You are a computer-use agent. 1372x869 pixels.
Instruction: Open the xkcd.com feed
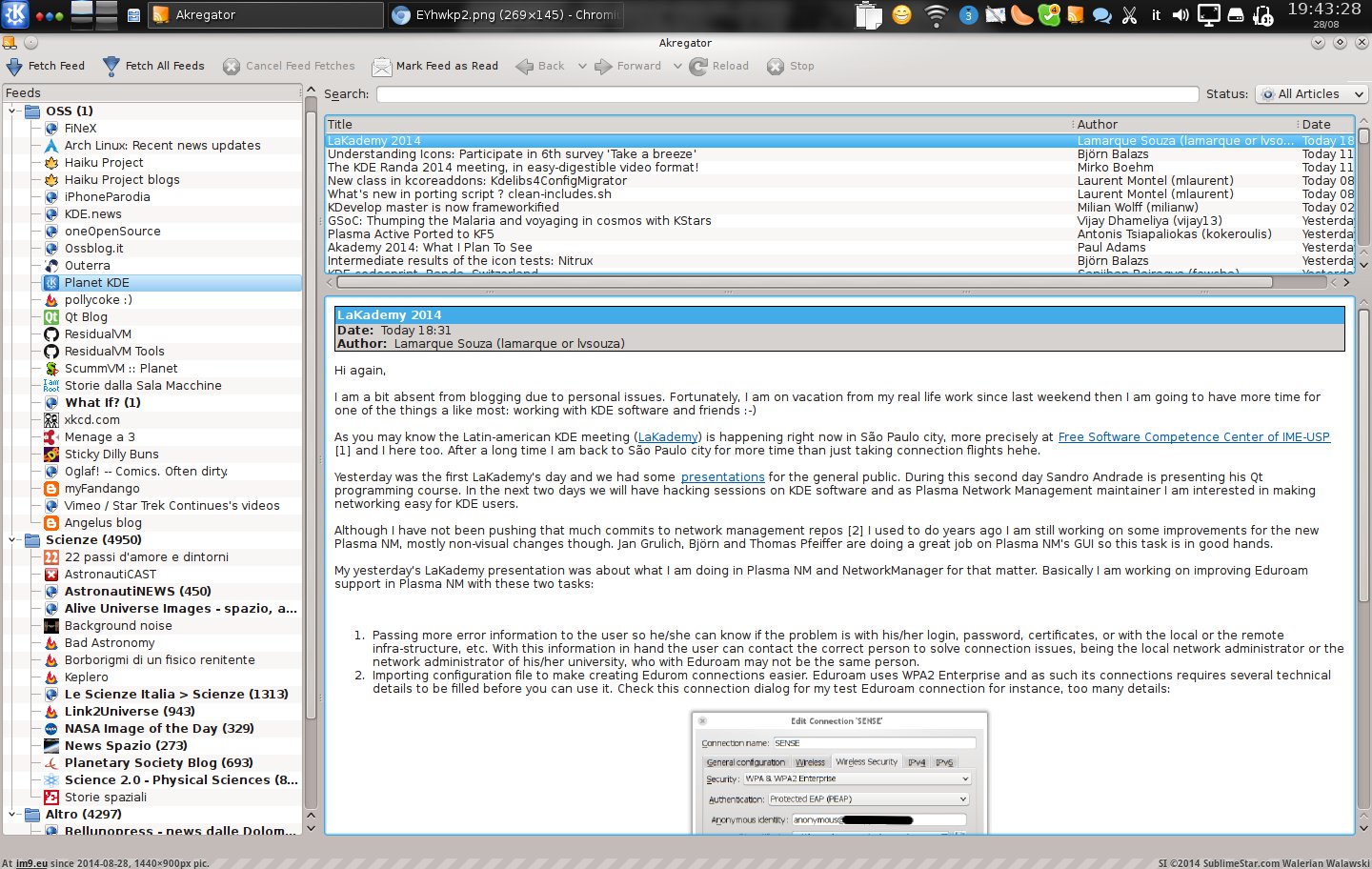[x=91, y=420]
